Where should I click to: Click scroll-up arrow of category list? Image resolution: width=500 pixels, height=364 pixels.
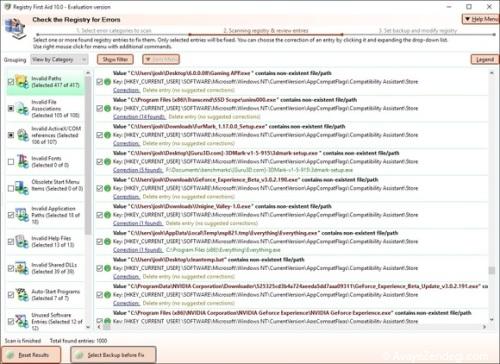88,73
